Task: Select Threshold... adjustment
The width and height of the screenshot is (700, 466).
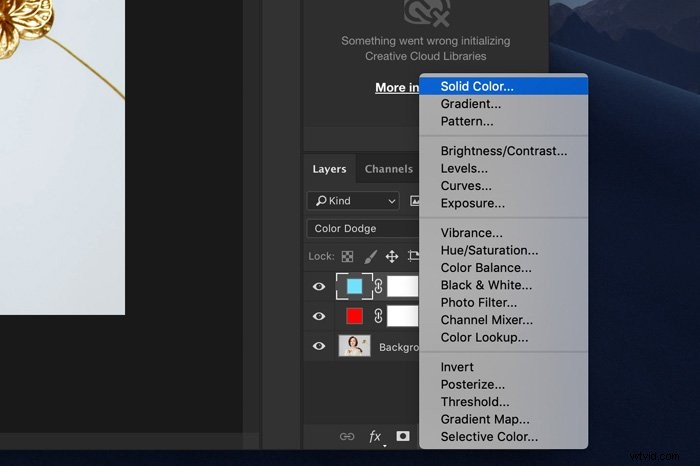Action: [504, 402]
